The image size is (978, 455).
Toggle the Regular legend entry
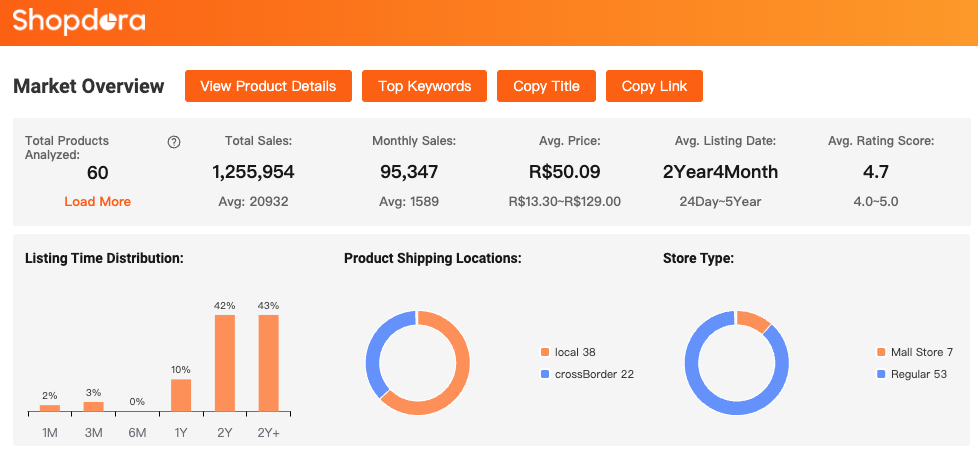(909, 374)
